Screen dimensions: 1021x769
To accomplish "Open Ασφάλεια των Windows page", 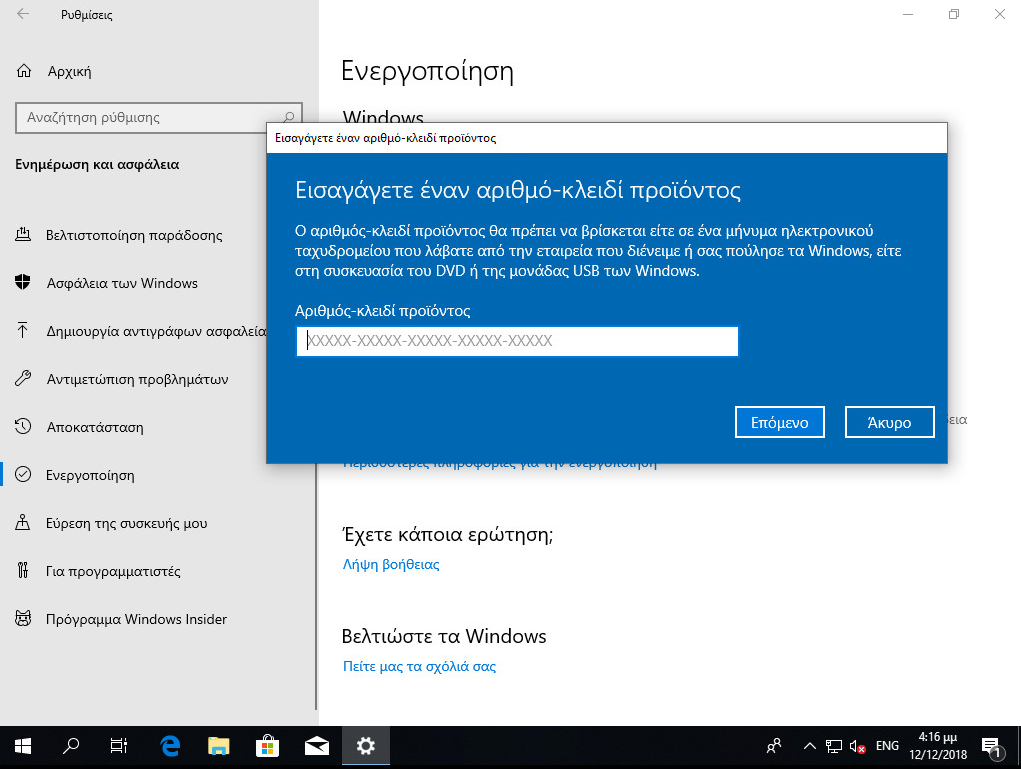I will coord(122,283).
